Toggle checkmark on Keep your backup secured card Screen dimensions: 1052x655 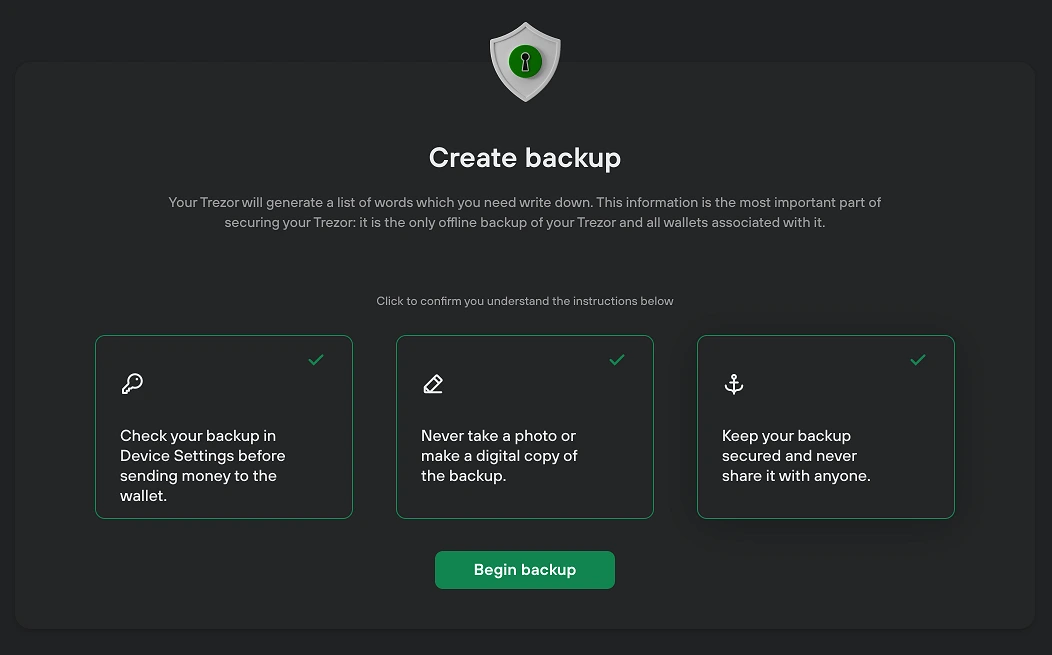pos(918,360)
